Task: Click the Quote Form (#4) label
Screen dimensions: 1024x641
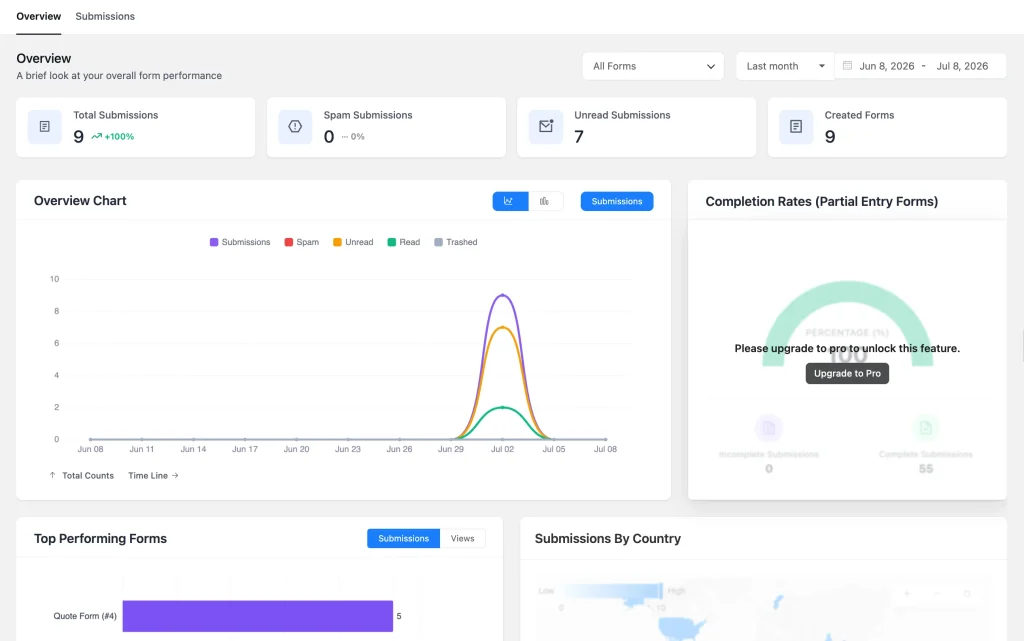Action: (85, 616)
